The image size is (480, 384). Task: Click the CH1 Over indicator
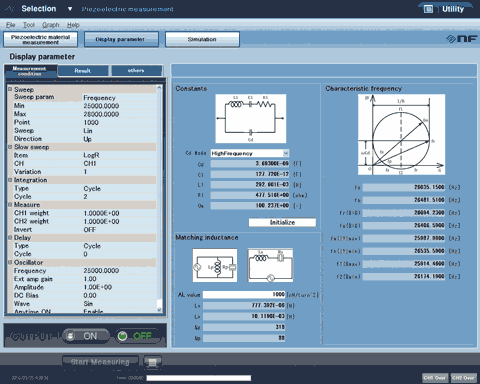pos(435,378)
